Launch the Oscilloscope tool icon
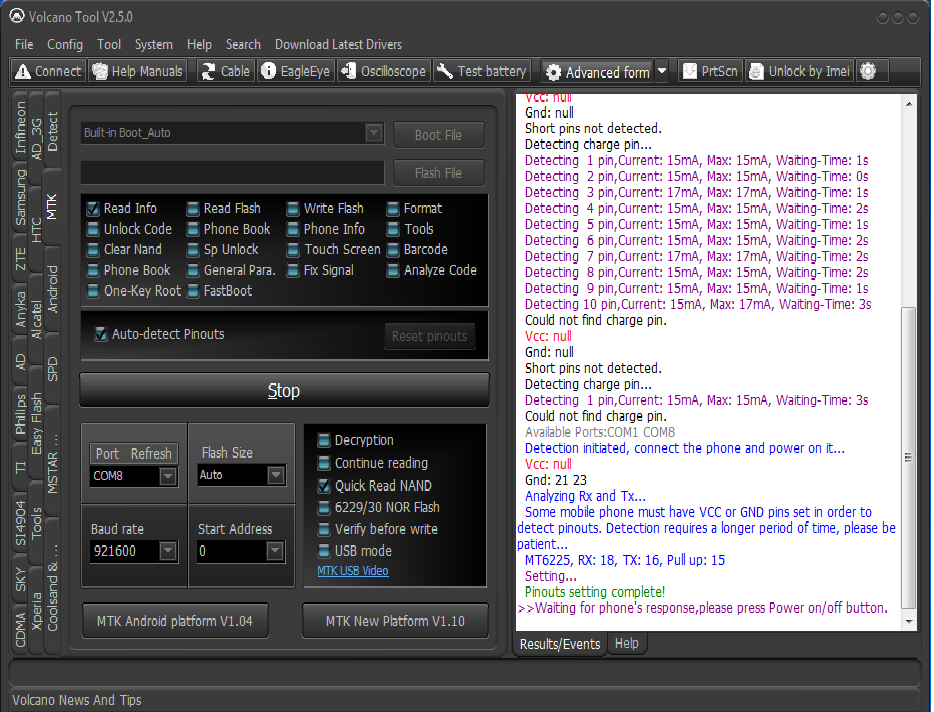Image resolution: width=934 pixels, height=712 pixels. tap(348, 71)
